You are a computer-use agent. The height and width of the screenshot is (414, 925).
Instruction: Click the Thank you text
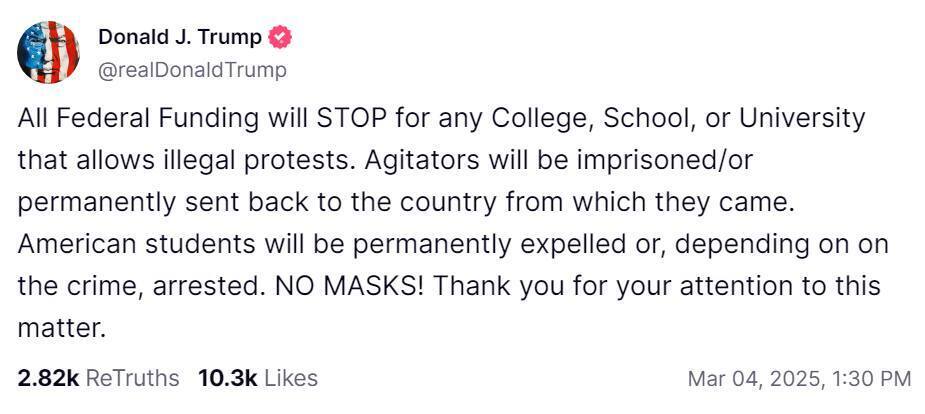point(485,285)
